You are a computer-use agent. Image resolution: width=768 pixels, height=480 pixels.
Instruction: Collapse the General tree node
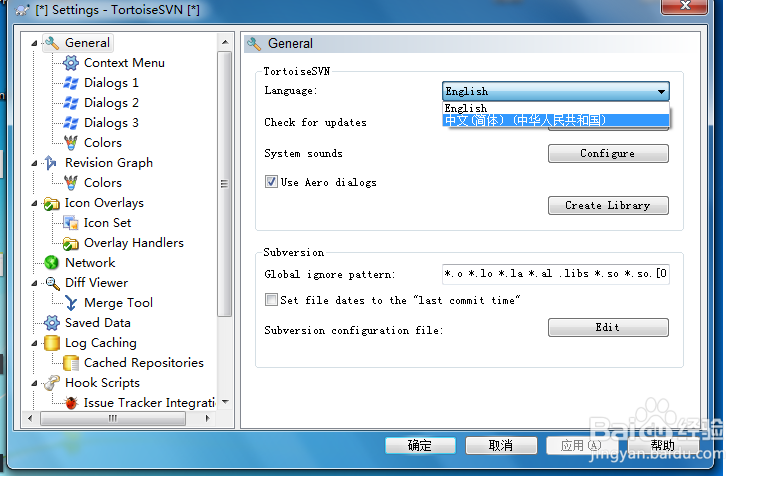[x=34, y=44]
